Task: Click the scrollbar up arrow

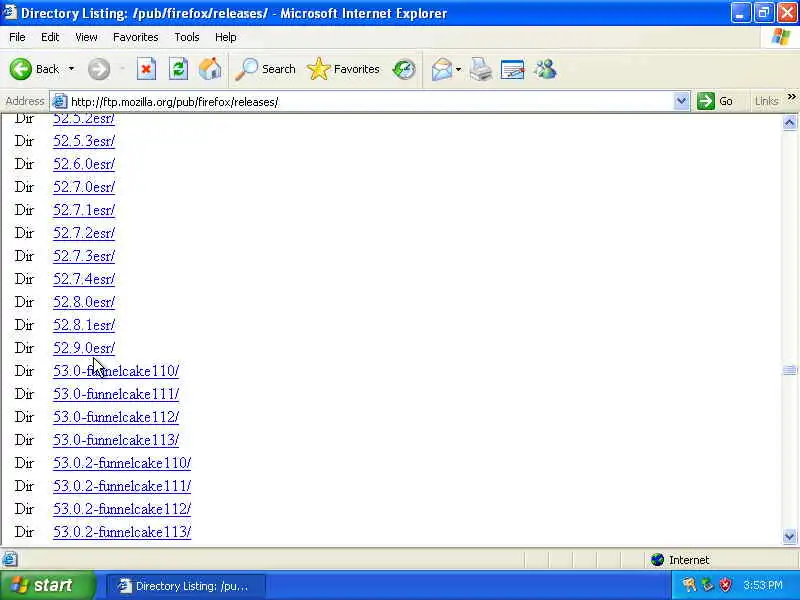Action: coord(789,122)
